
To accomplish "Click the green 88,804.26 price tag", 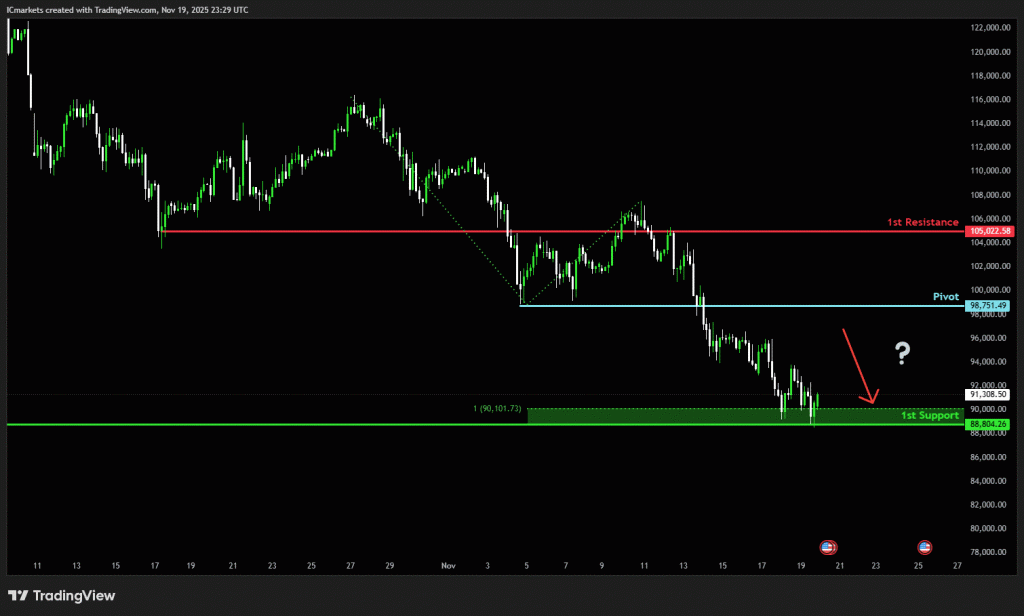I will tap(989, 425).
